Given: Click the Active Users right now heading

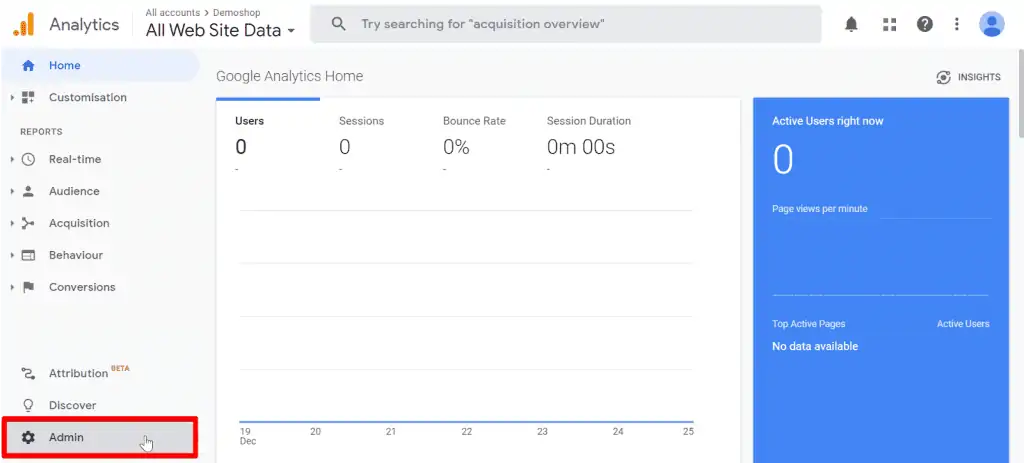Looking at the screenshot, I should pyautogui.click(x=827, y=121).
